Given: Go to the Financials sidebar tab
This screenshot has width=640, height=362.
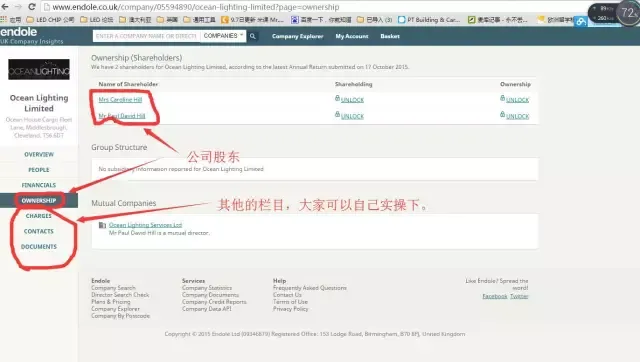Looking at the screenshot, I should [39, 185].
